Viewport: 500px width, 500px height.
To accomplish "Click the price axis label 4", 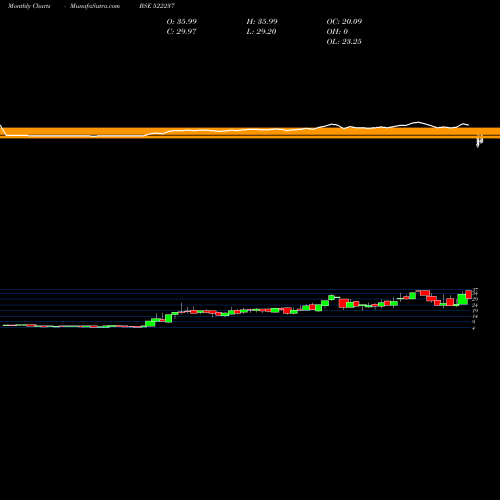I will click(x=474, y=328).
